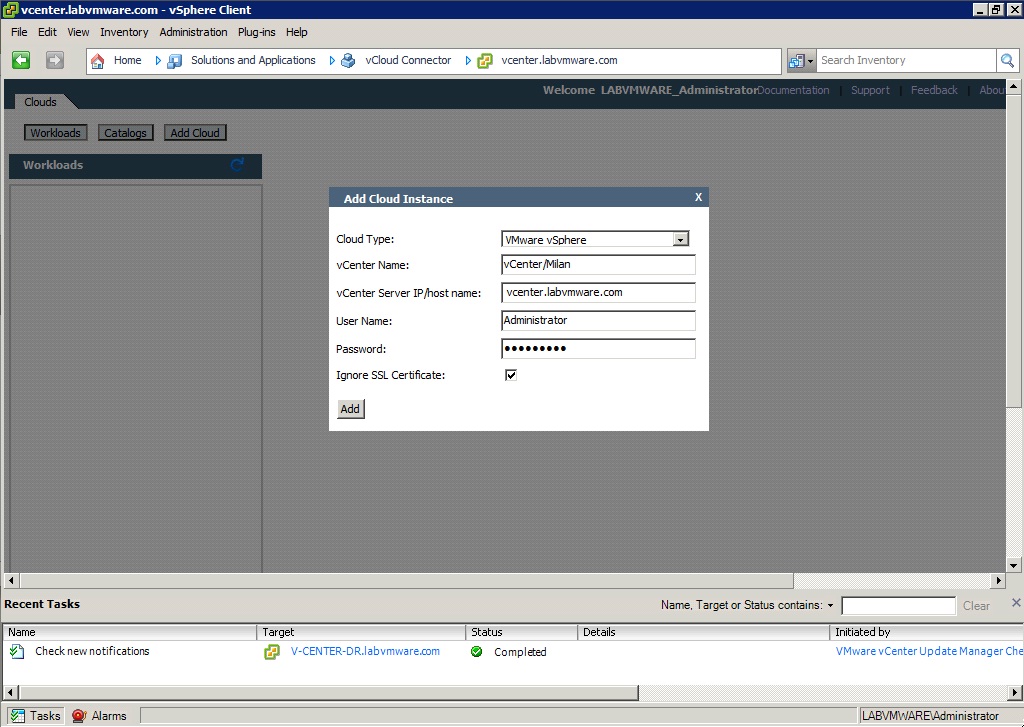
Task: Click the Catalogs button
Action: [125, 133]
